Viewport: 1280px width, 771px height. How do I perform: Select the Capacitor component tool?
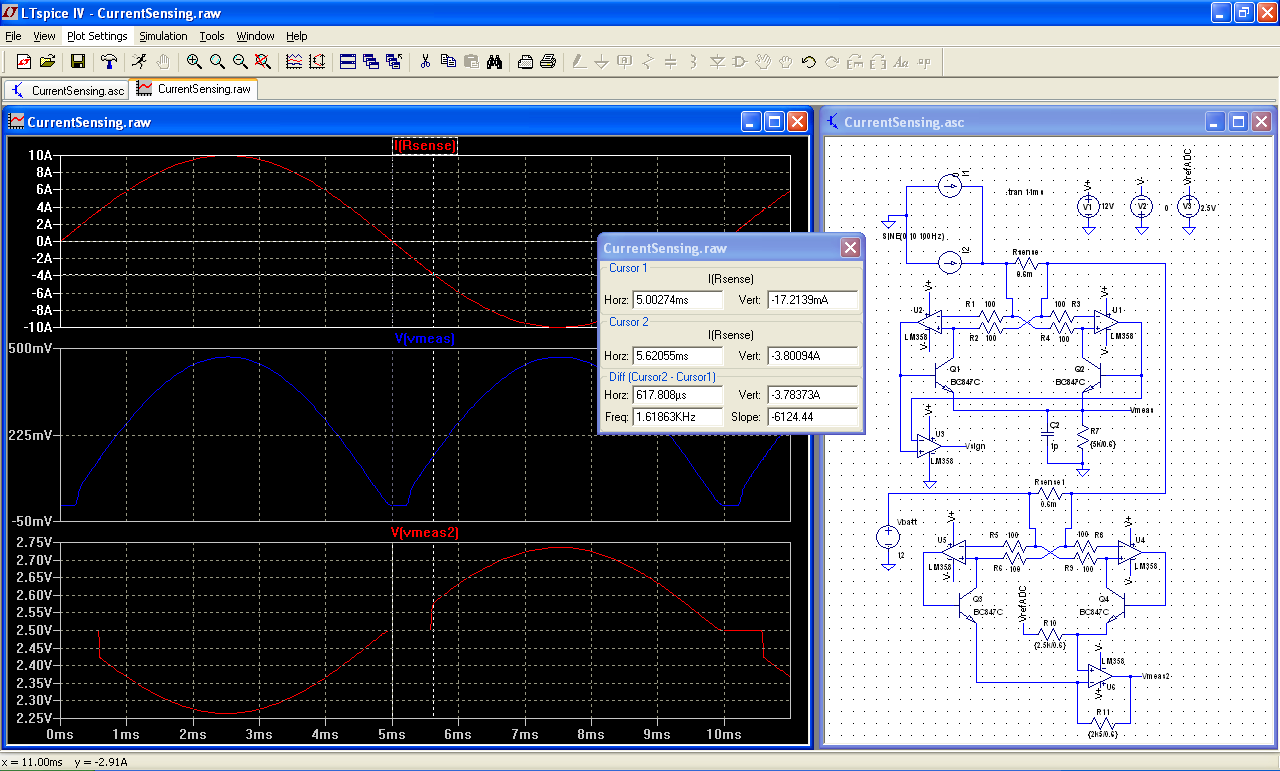pos(671,62)
